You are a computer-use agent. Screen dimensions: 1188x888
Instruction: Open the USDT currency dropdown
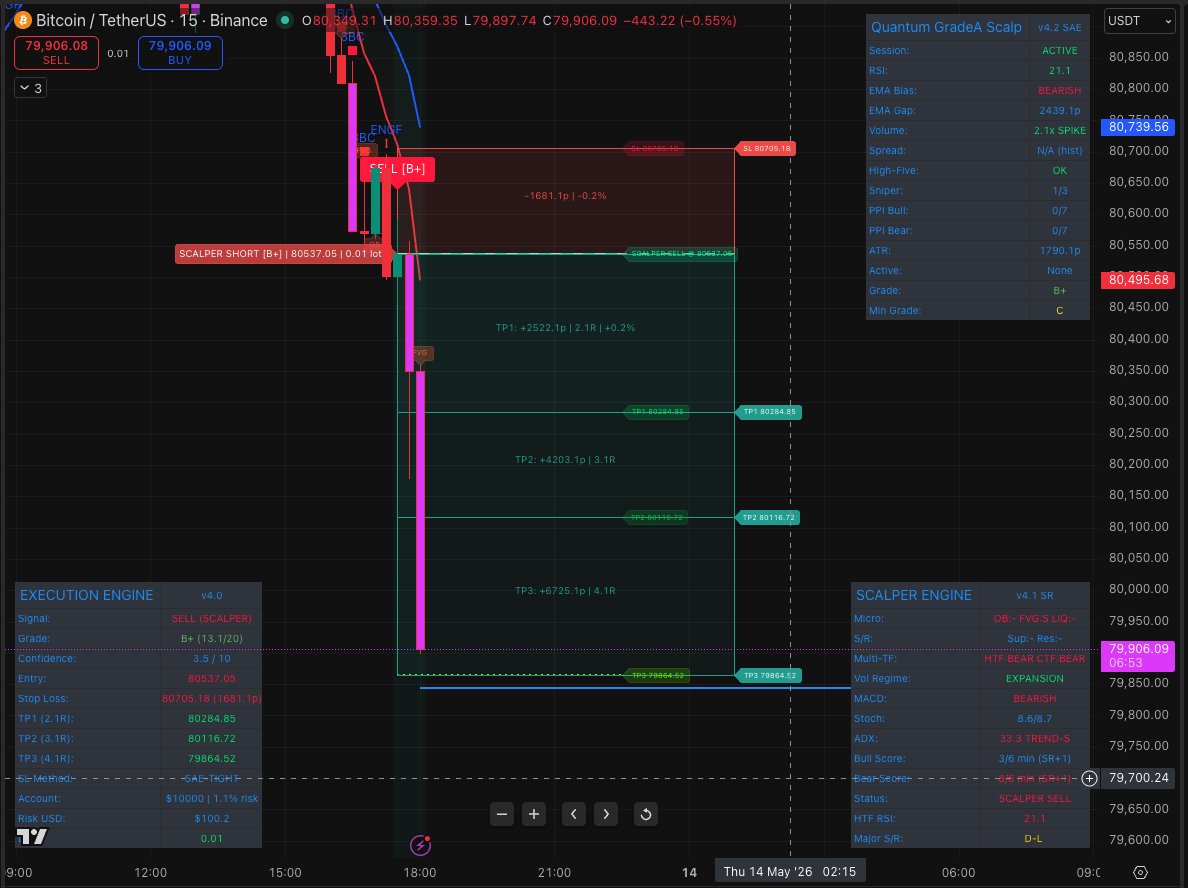[1140, 20]
